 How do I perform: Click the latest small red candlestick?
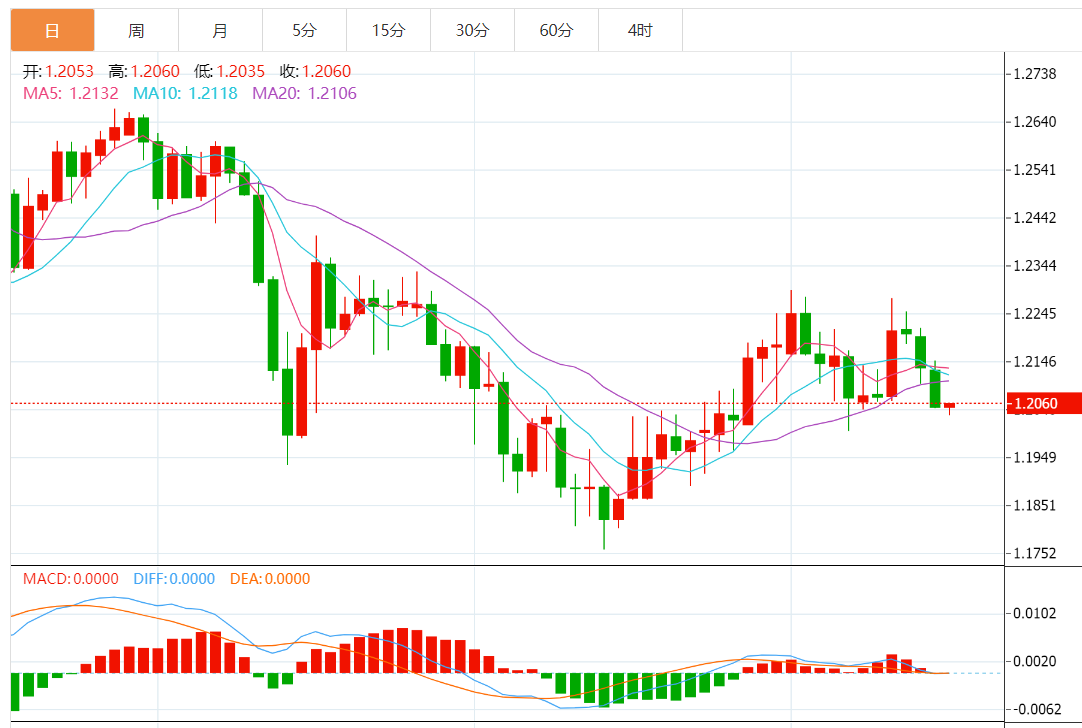[950, 408]
